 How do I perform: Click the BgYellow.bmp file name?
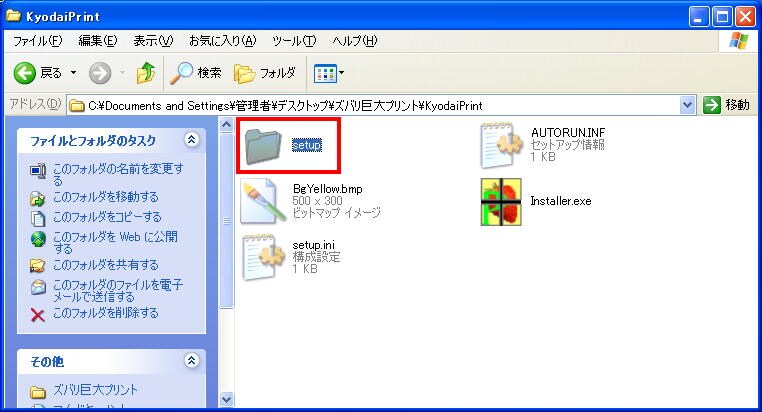pos(328,189)
